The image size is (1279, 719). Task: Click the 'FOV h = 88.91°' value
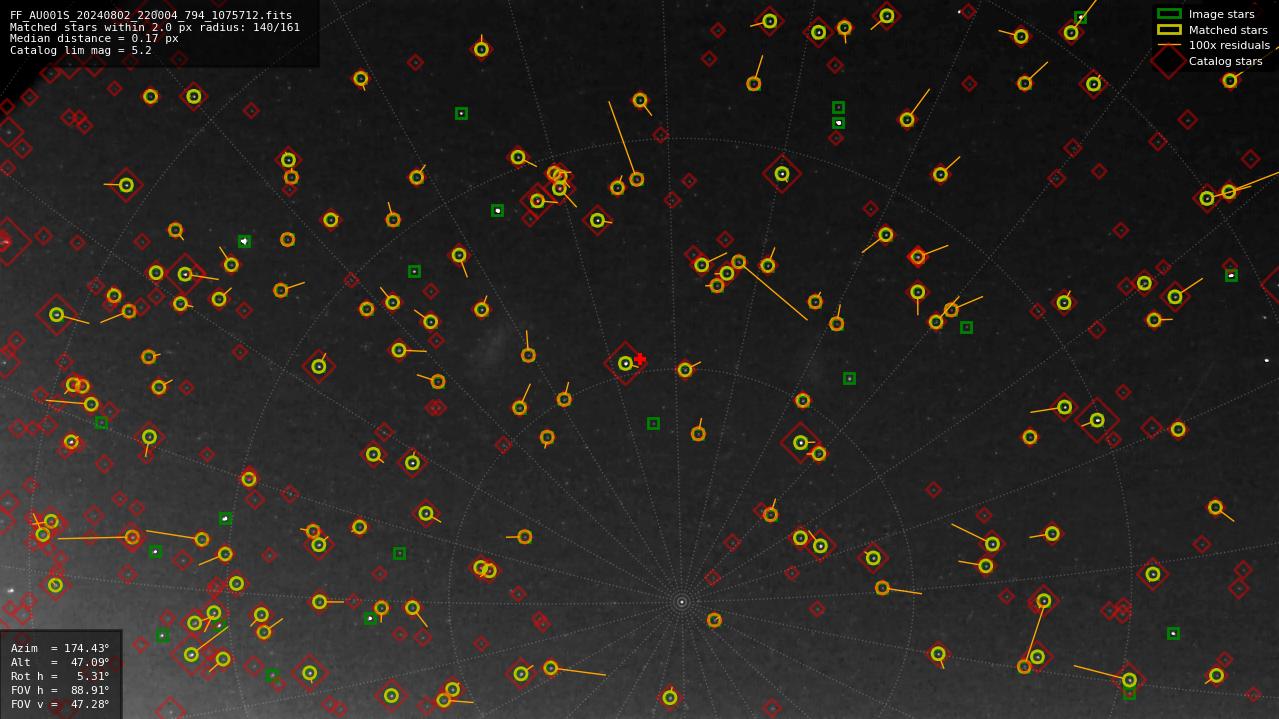pos(60,690)
